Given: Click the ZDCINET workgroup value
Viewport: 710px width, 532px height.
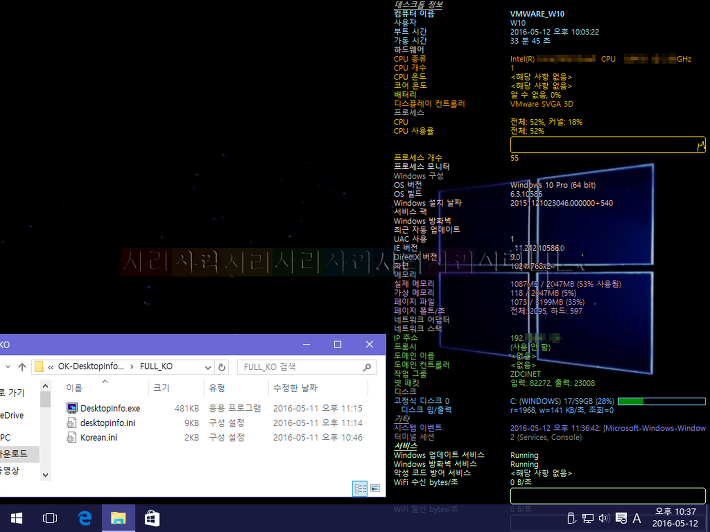Looking at the screenshot, I should [525, 374].
